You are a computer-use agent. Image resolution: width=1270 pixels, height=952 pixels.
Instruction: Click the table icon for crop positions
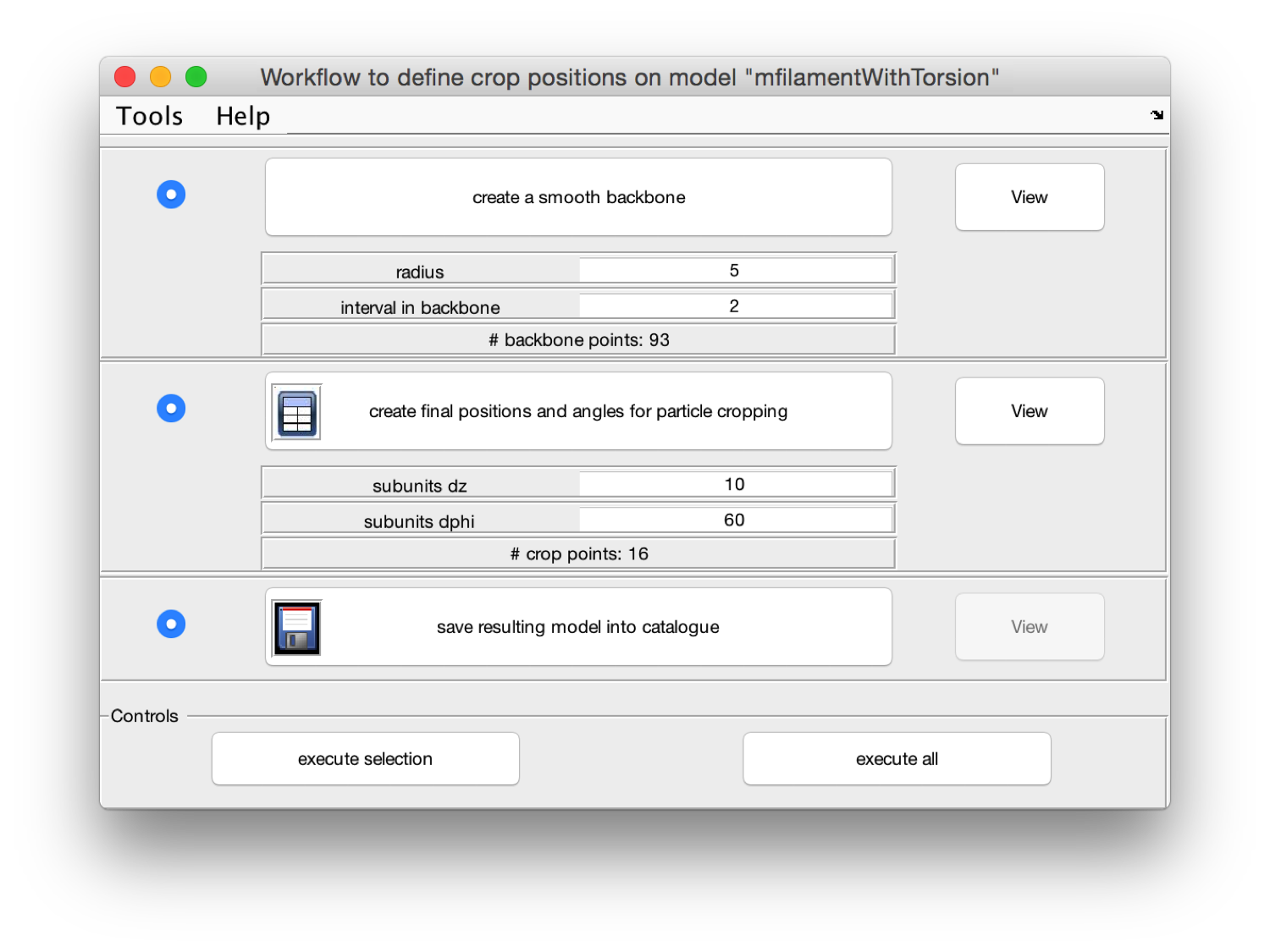(x=297, y=412)
